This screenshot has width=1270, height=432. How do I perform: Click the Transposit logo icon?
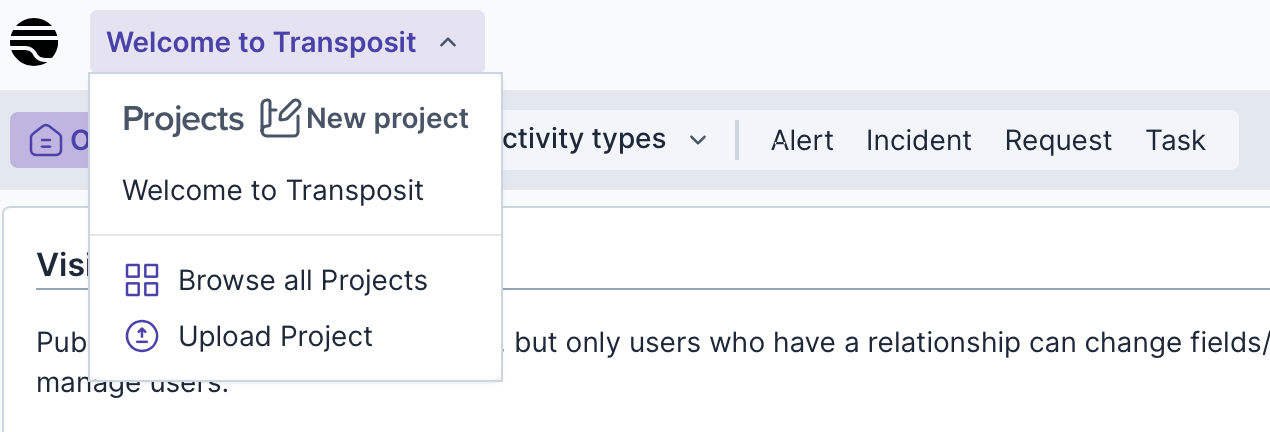point(34,42)
